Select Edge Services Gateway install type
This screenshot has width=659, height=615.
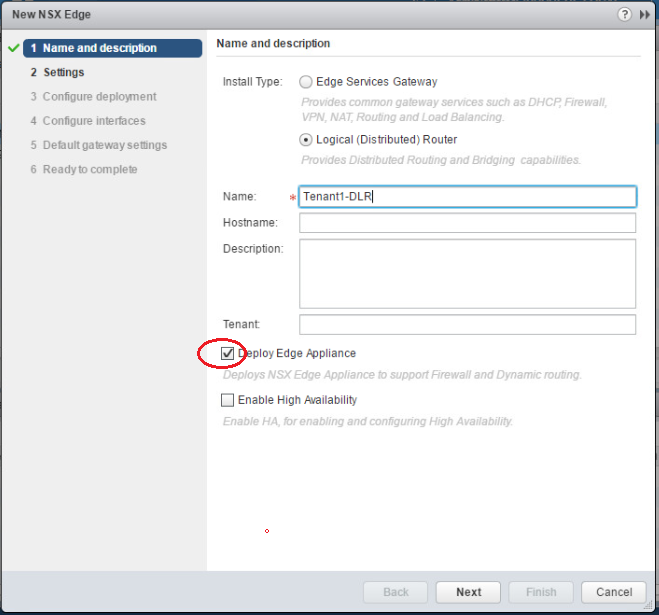click(x=306, y=82)
